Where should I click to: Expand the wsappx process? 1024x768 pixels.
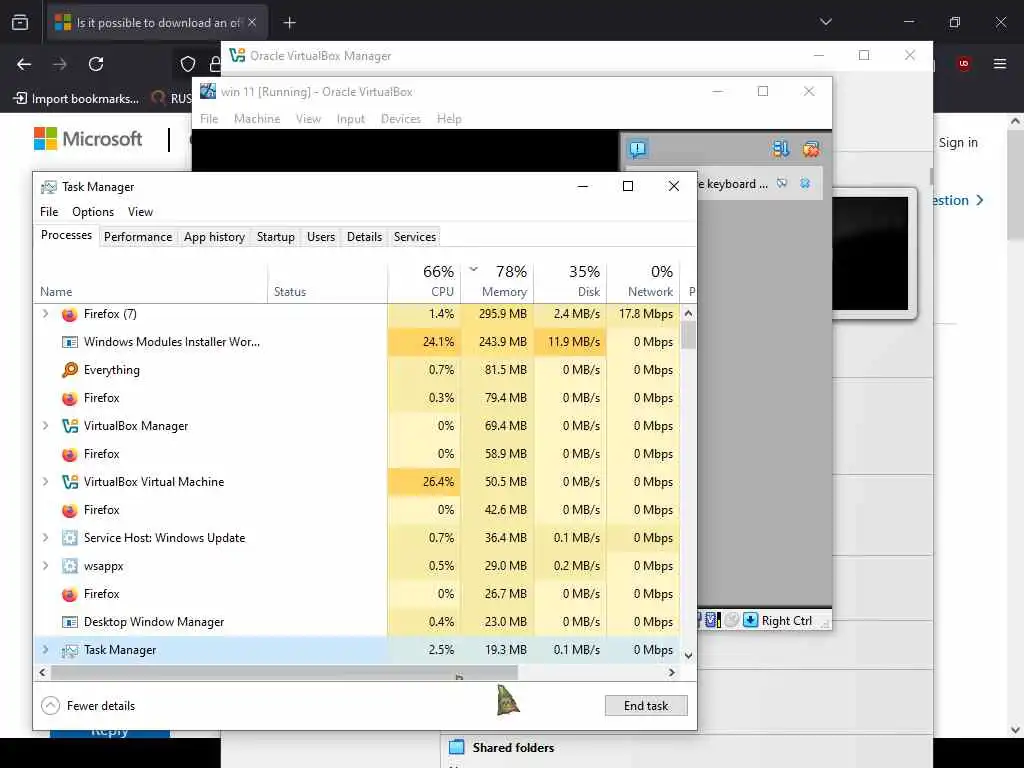pyautogui.click(x=45, y=566)
